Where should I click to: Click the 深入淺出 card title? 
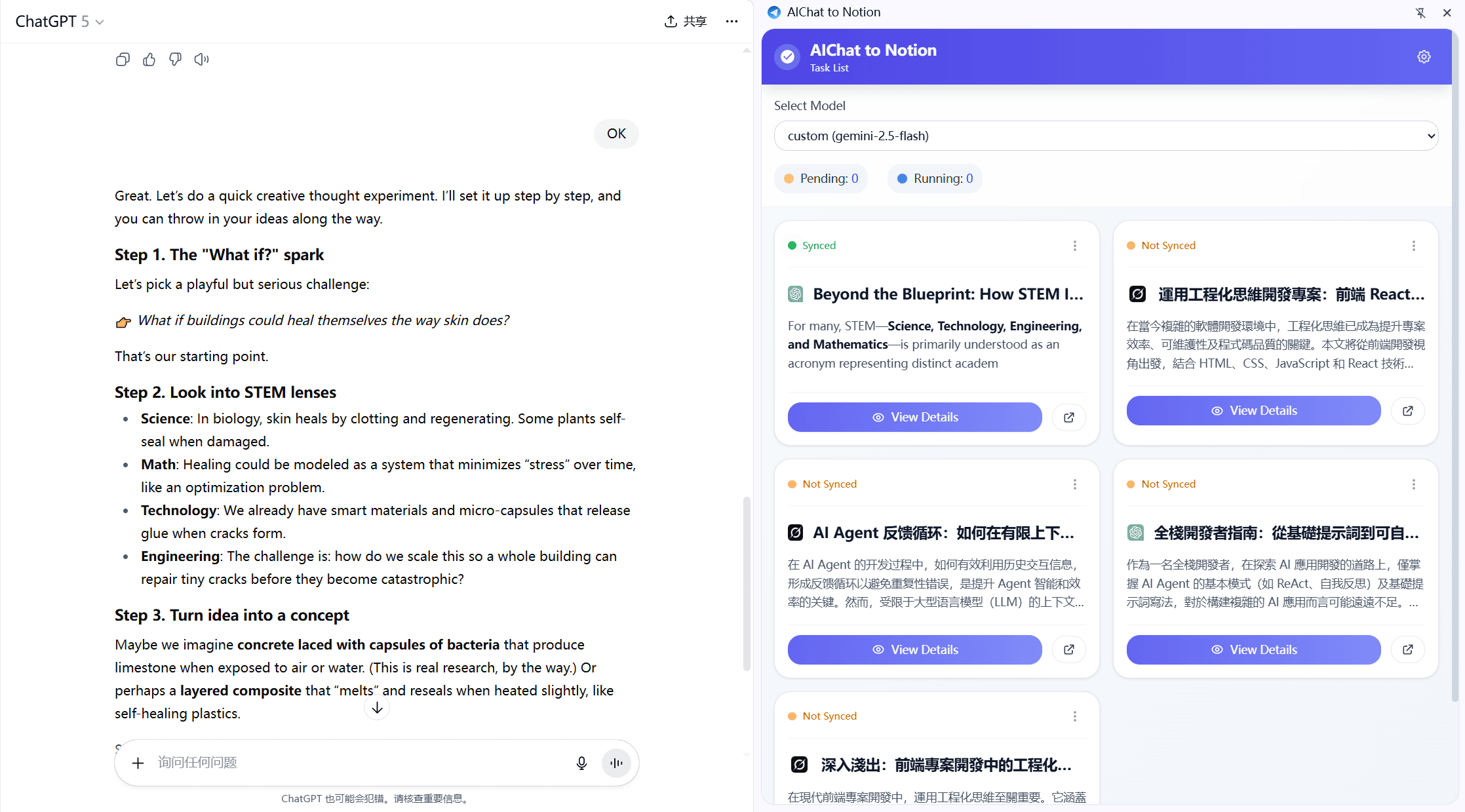click(946, 765)
